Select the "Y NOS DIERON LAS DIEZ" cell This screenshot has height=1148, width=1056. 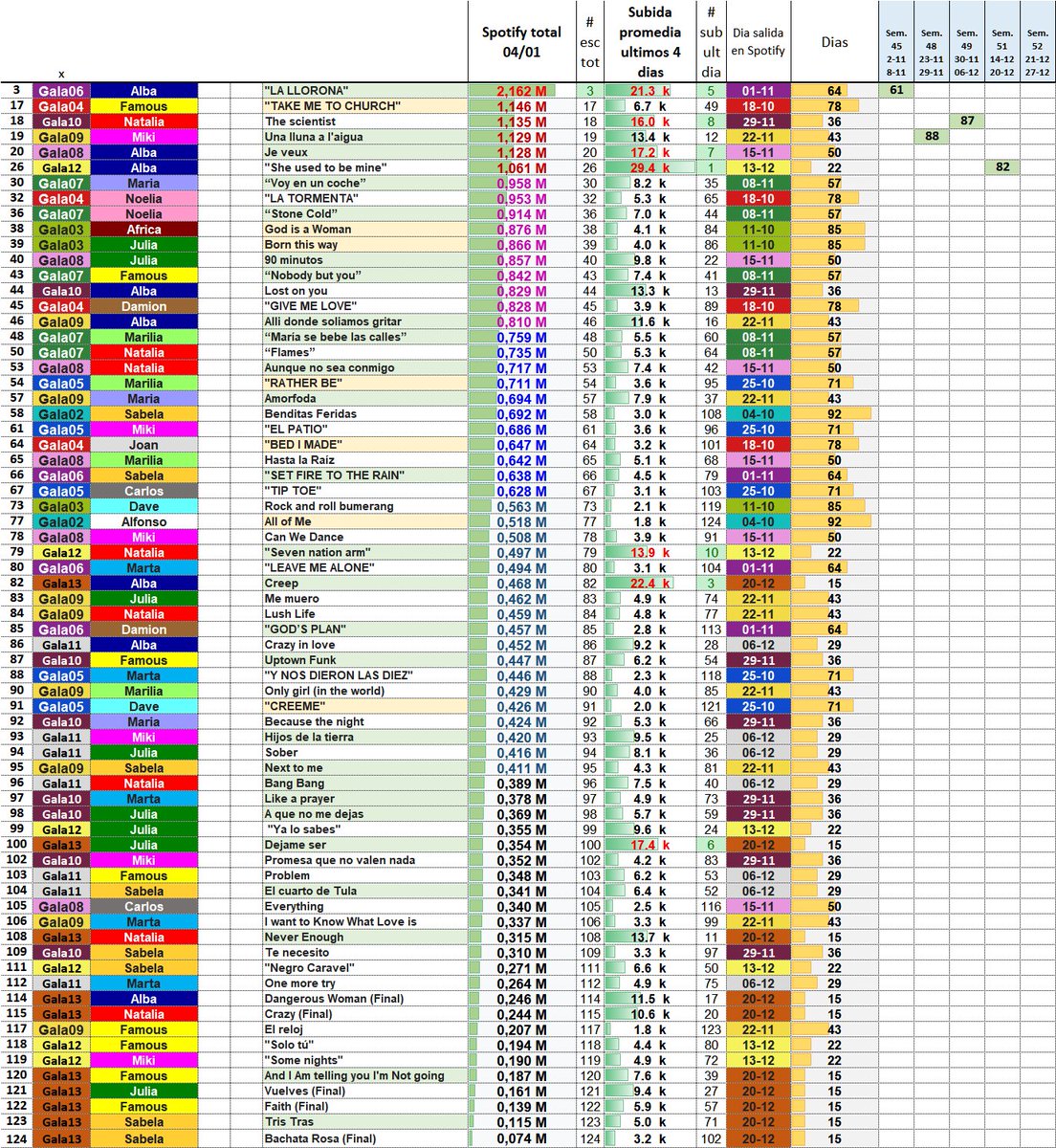point(365,675)
